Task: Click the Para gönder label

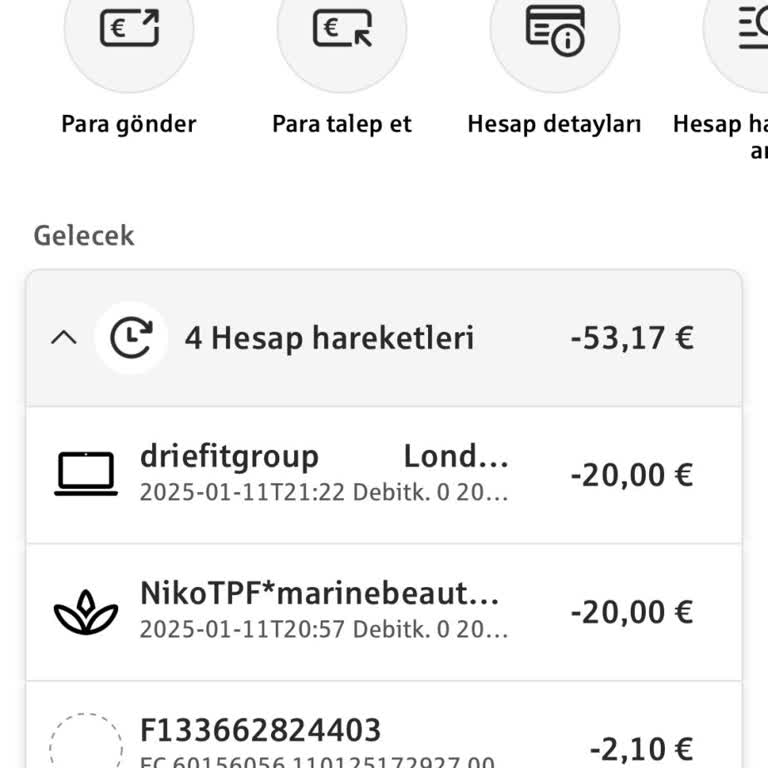Action: (x=129, y=124)
